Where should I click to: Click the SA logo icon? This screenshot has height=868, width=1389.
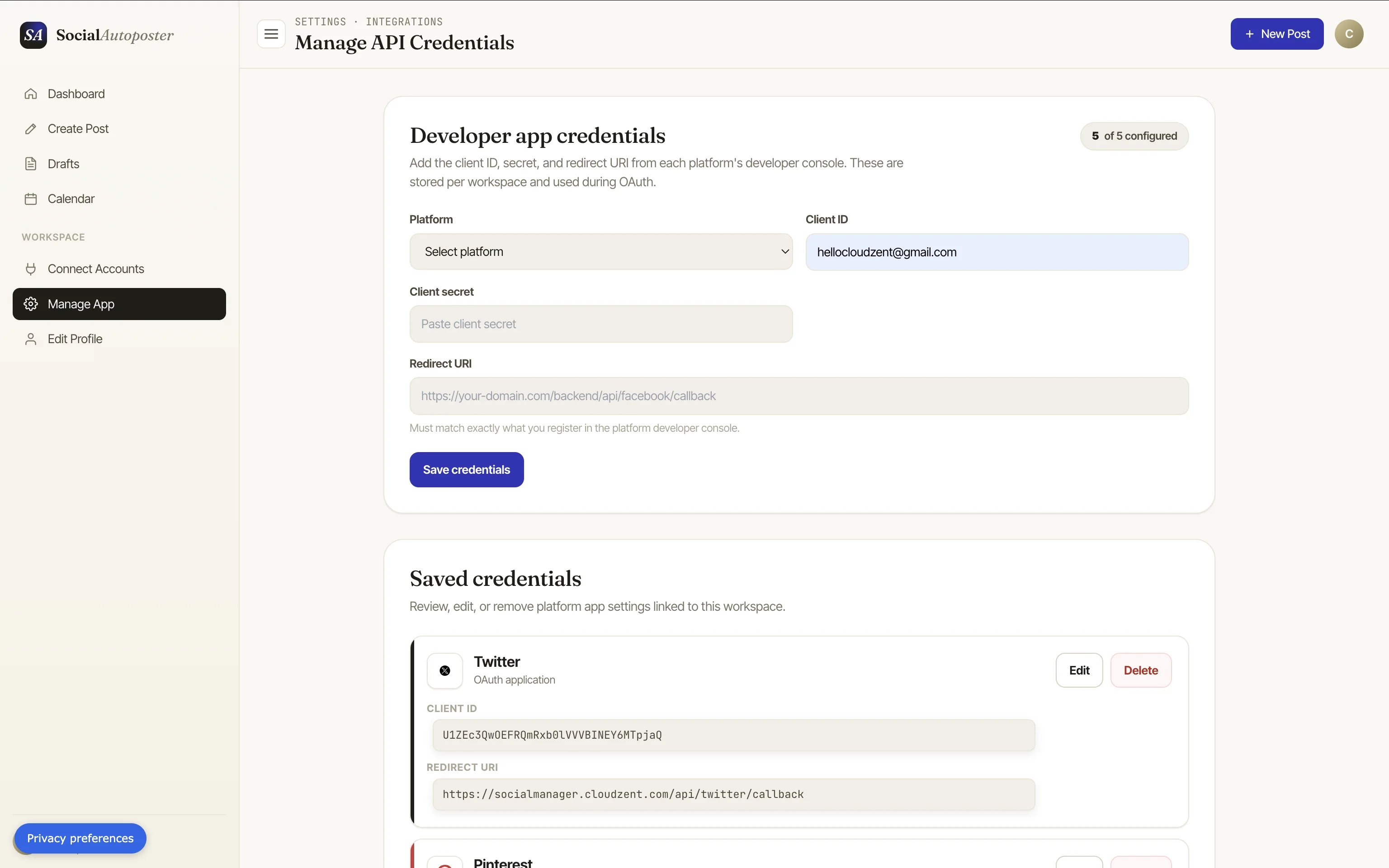pyautogui.click(x=33, y=35)
